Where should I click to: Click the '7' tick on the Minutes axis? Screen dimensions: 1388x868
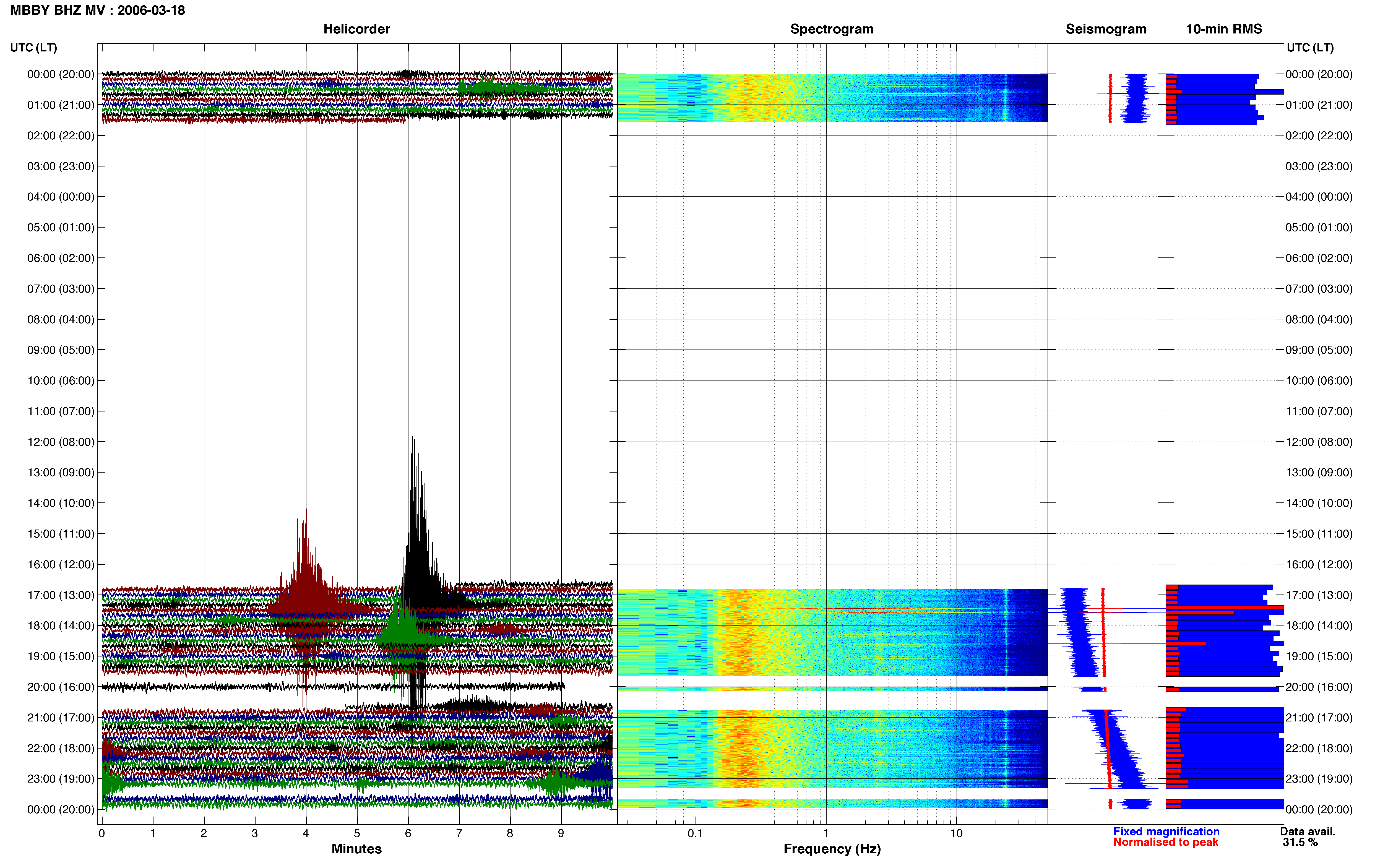point(459,833)
